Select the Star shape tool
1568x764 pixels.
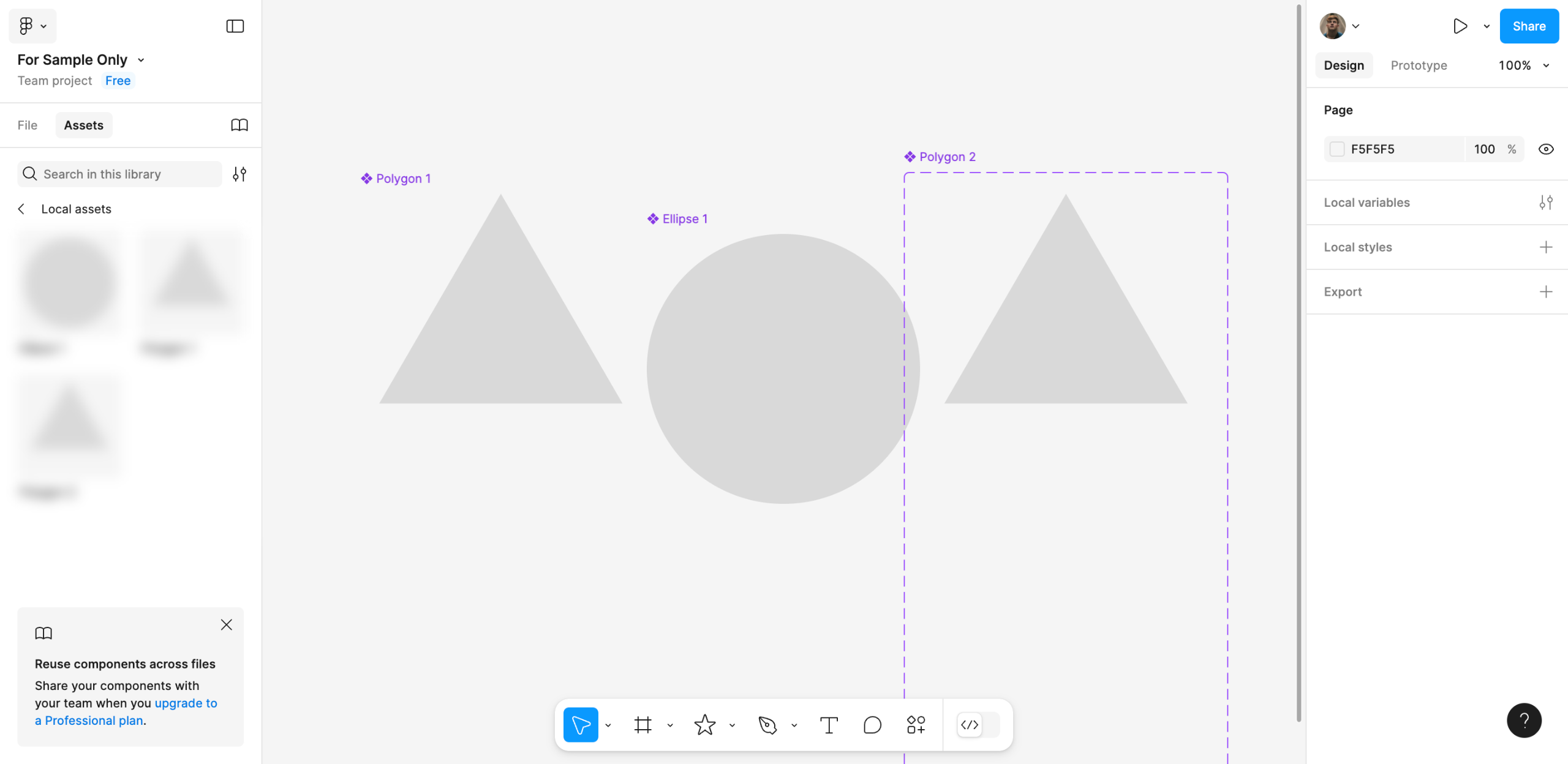(704, 725)
